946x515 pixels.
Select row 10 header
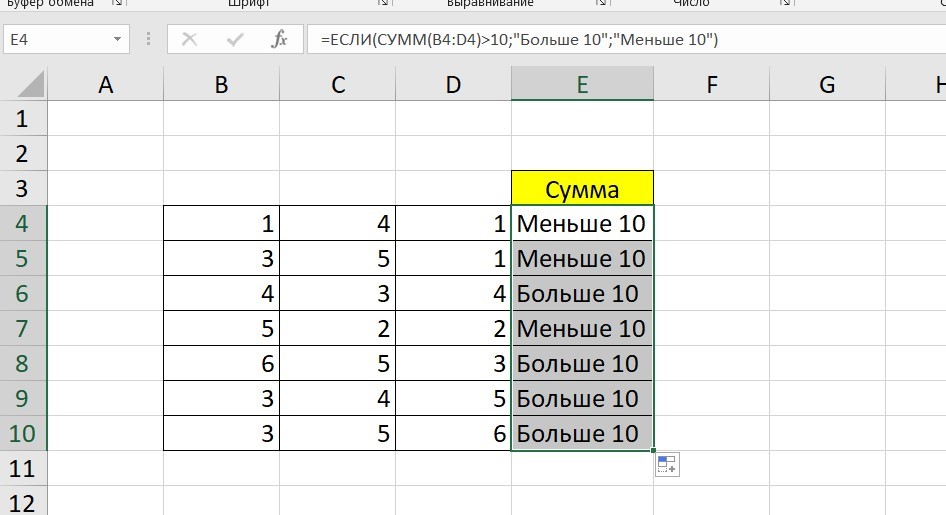point(22,434)
